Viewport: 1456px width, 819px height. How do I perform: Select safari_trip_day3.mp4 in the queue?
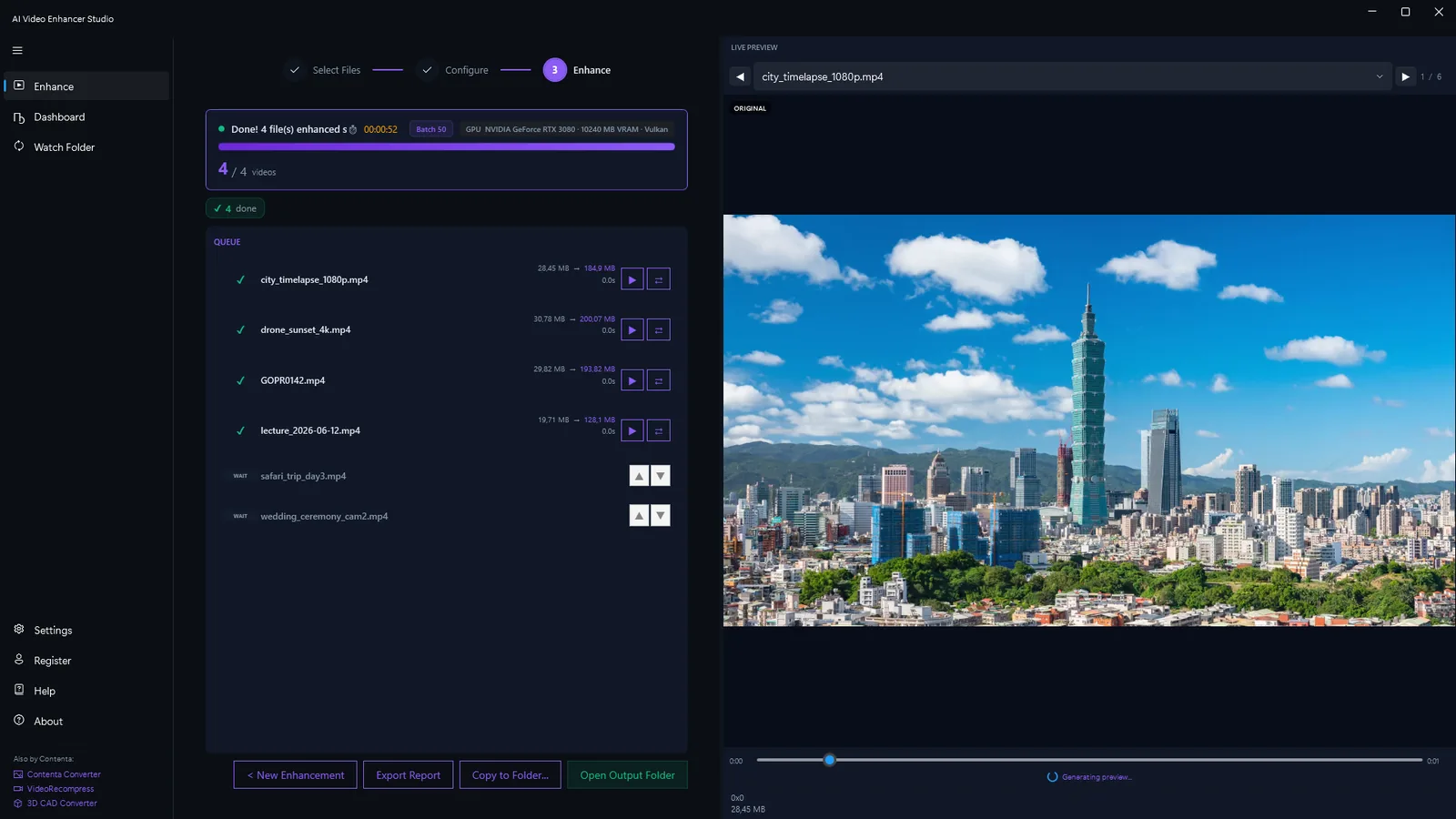(x=446, y=476)
